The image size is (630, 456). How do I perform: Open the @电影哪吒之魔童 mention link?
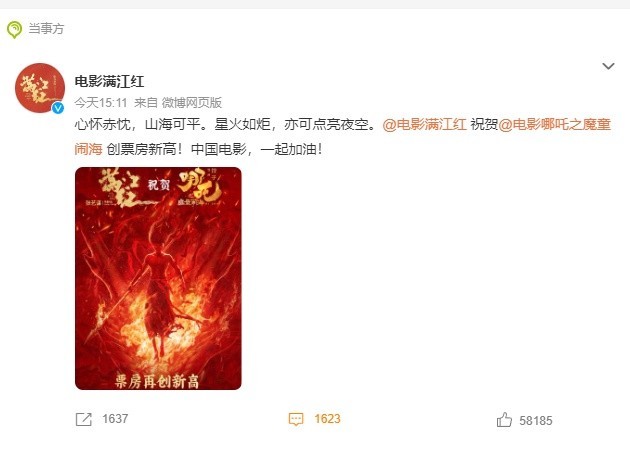(554, 125)
